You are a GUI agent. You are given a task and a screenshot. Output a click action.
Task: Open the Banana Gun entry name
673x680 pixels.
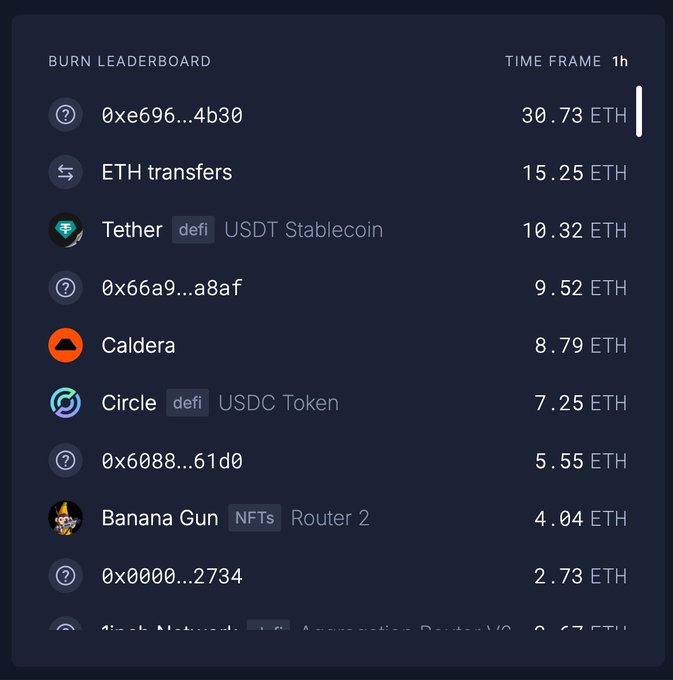(x=160, y=518)
